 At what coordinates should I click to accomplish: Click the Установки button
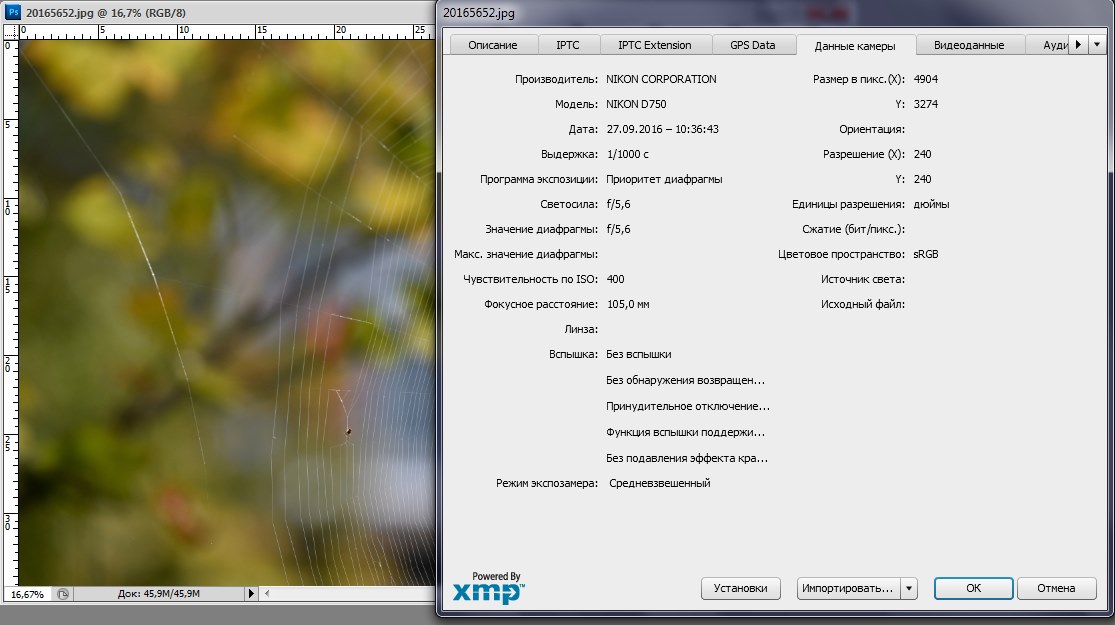740,588
